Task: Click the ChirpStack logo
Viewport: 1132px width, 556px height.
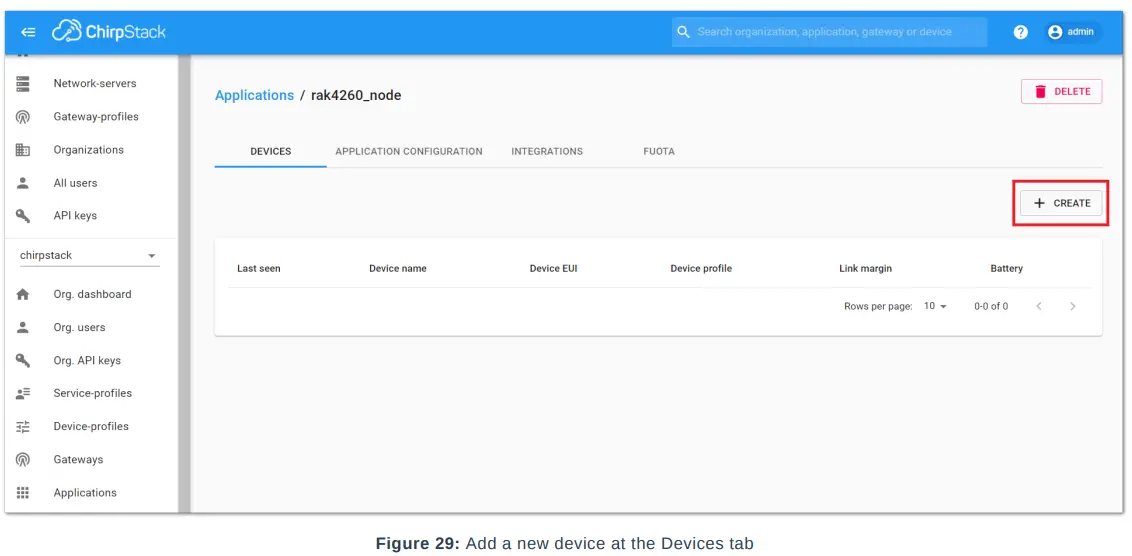Action: click(x=109, y=32)
